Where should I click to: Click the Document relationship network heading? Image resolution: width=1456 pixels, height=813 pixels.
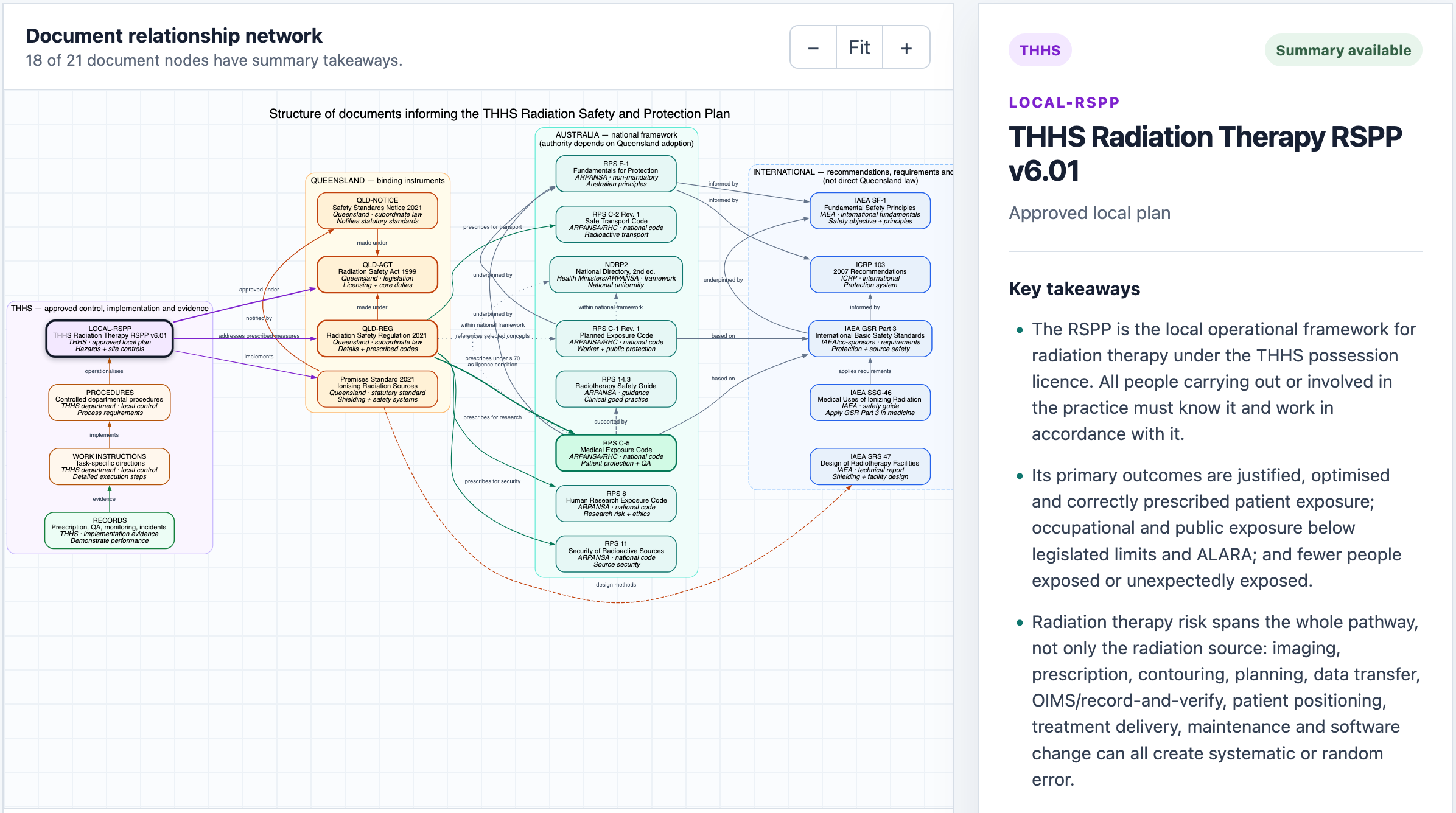pyautogui.click(x=174, y=36)
